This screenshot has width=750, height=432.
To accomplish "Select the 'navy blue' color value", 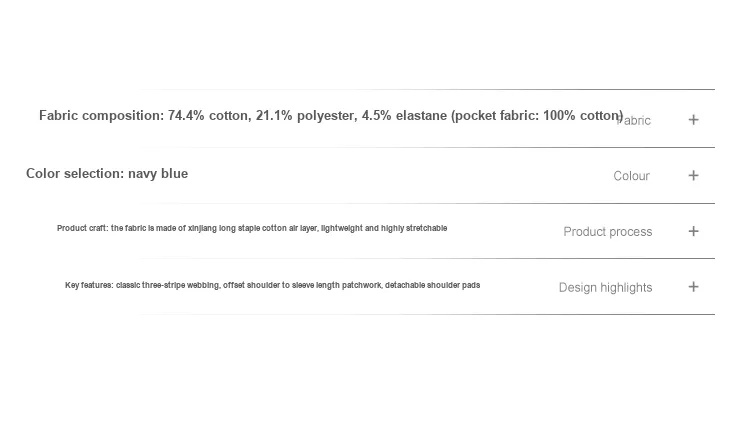I will click(158, 174).
